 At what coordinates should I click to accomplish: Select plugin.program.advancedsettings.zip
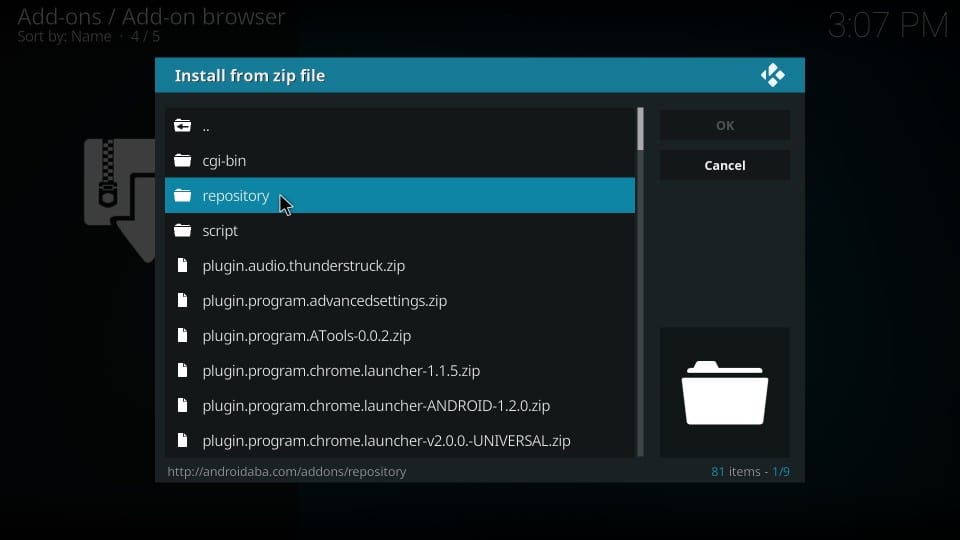click(400, 300)
